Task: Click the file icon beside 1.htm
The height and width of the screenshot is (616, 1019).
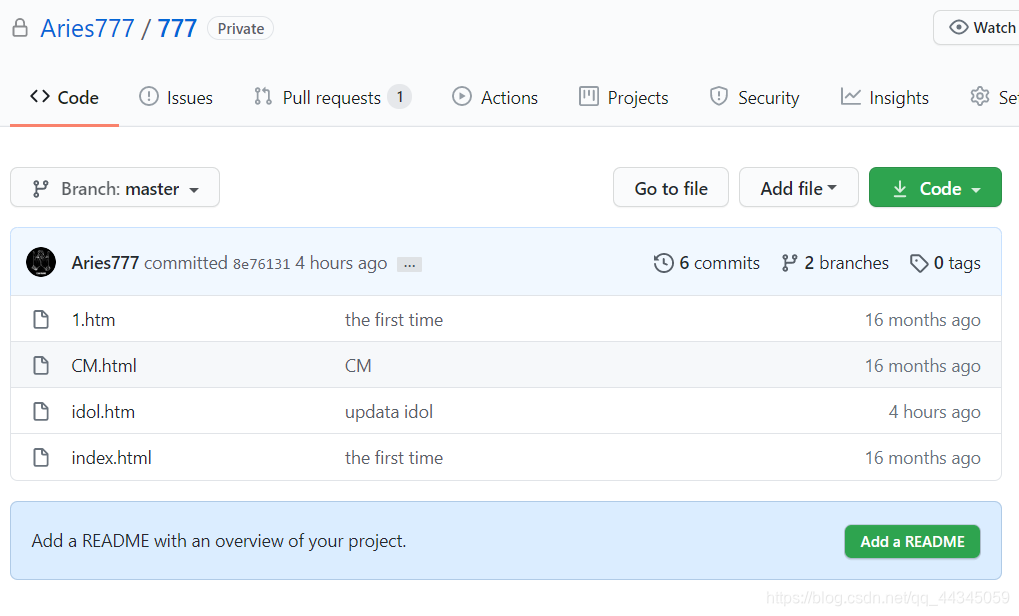Action: point(41,320)
